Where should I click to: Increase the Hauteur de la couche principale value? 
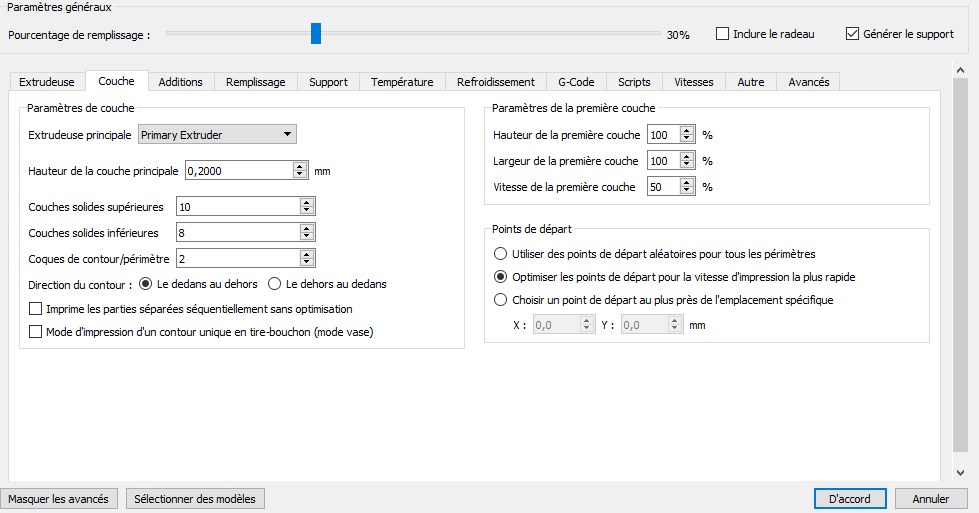(299, 166)
